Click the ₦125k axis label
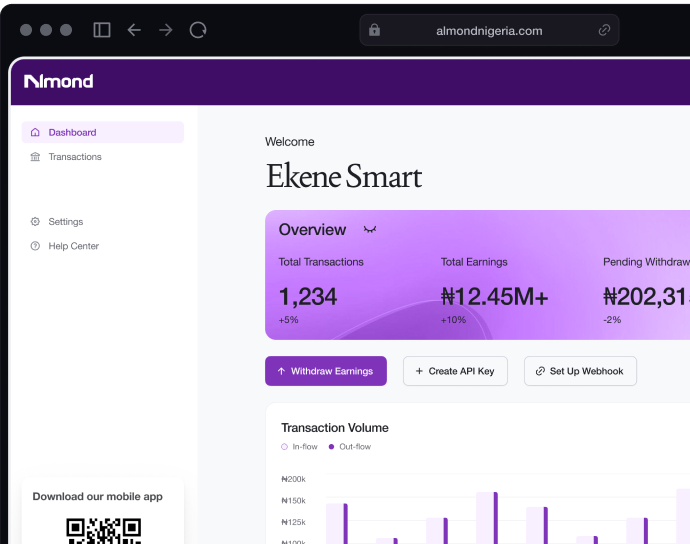The height and width of the screenshot is (544, 690). tap(293, 522)
